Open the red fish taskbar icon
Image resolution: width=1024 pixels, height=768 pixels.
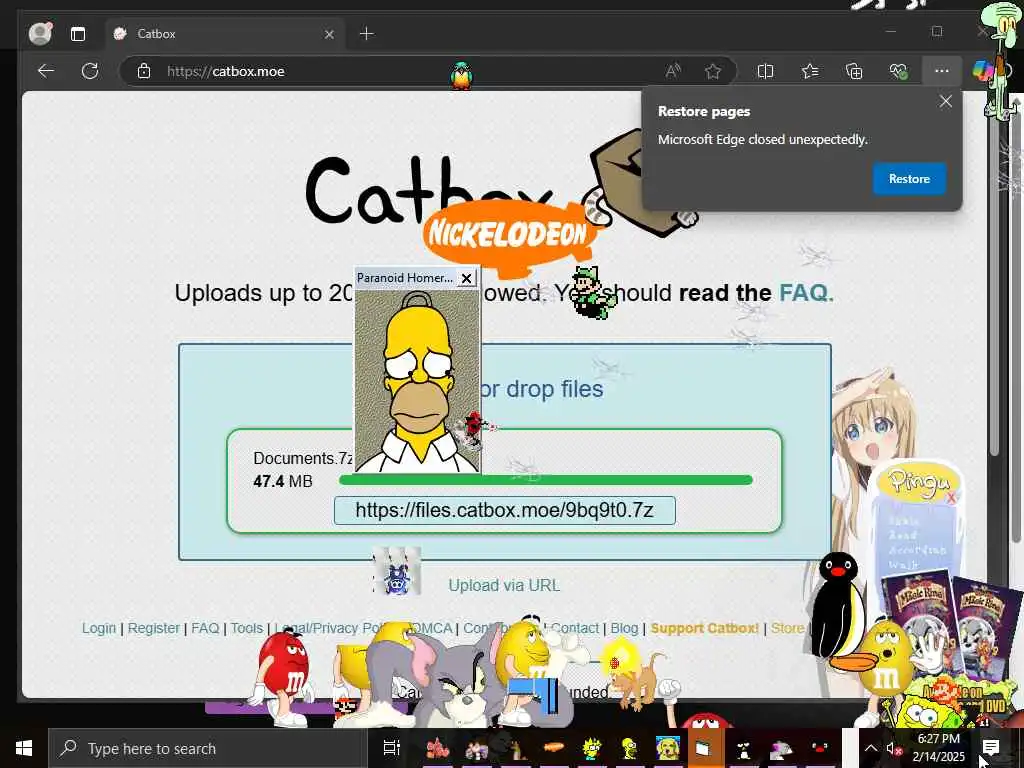pyautogui.click(x=437, y=748)
